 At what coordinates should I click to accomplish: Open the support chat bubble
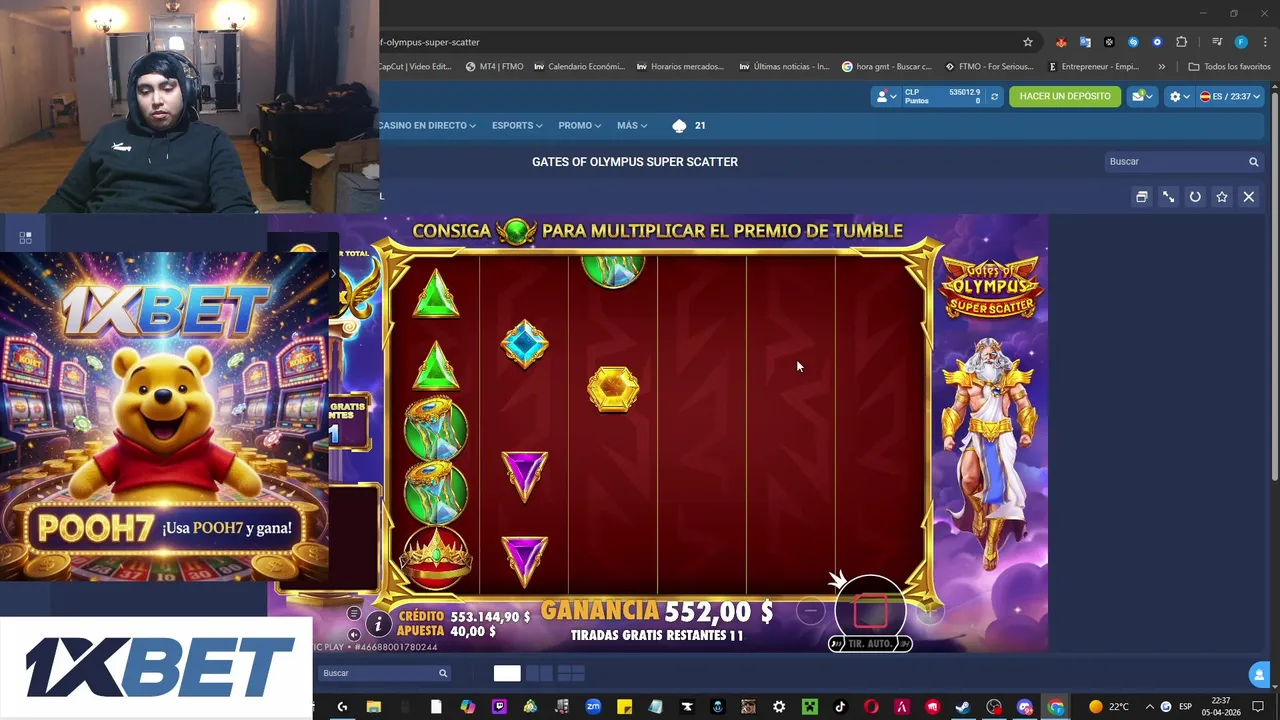click(1259, 675)
